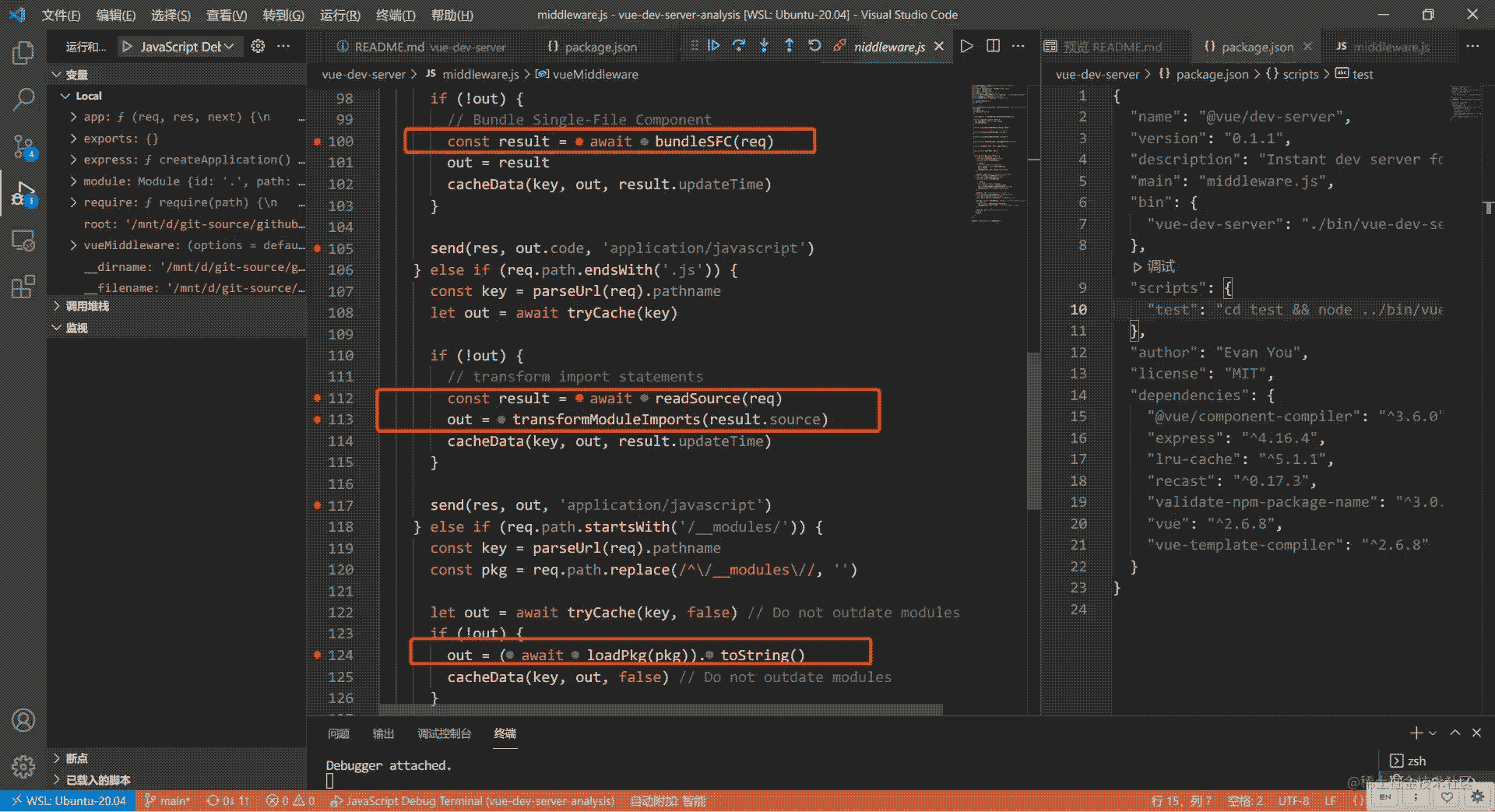Screen dimensions: 1495x812
Task: Expand the 已载入的脚本 section
Action: [56, 779]
